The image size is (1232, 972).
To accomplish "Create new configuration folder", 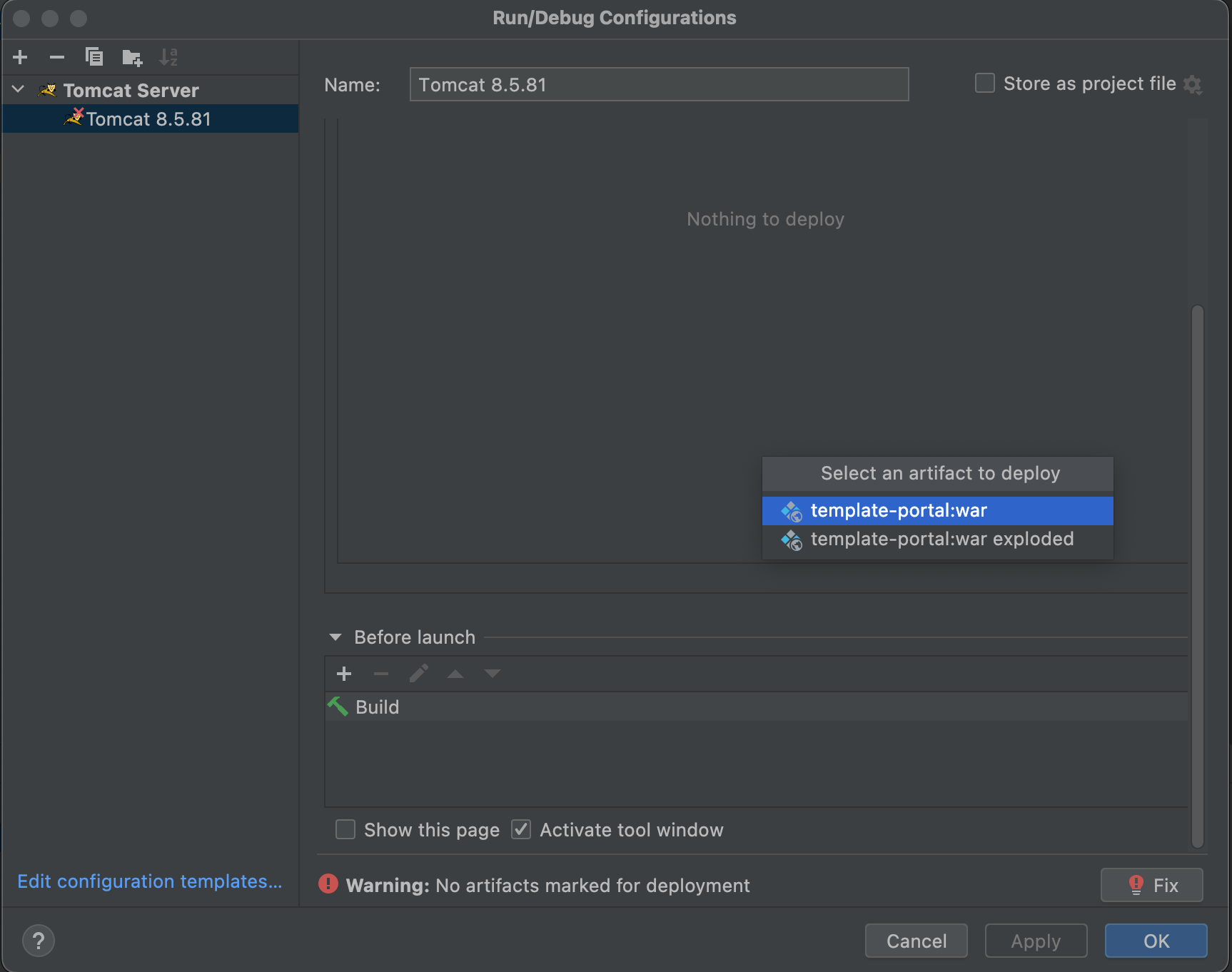I will point(132,57).
